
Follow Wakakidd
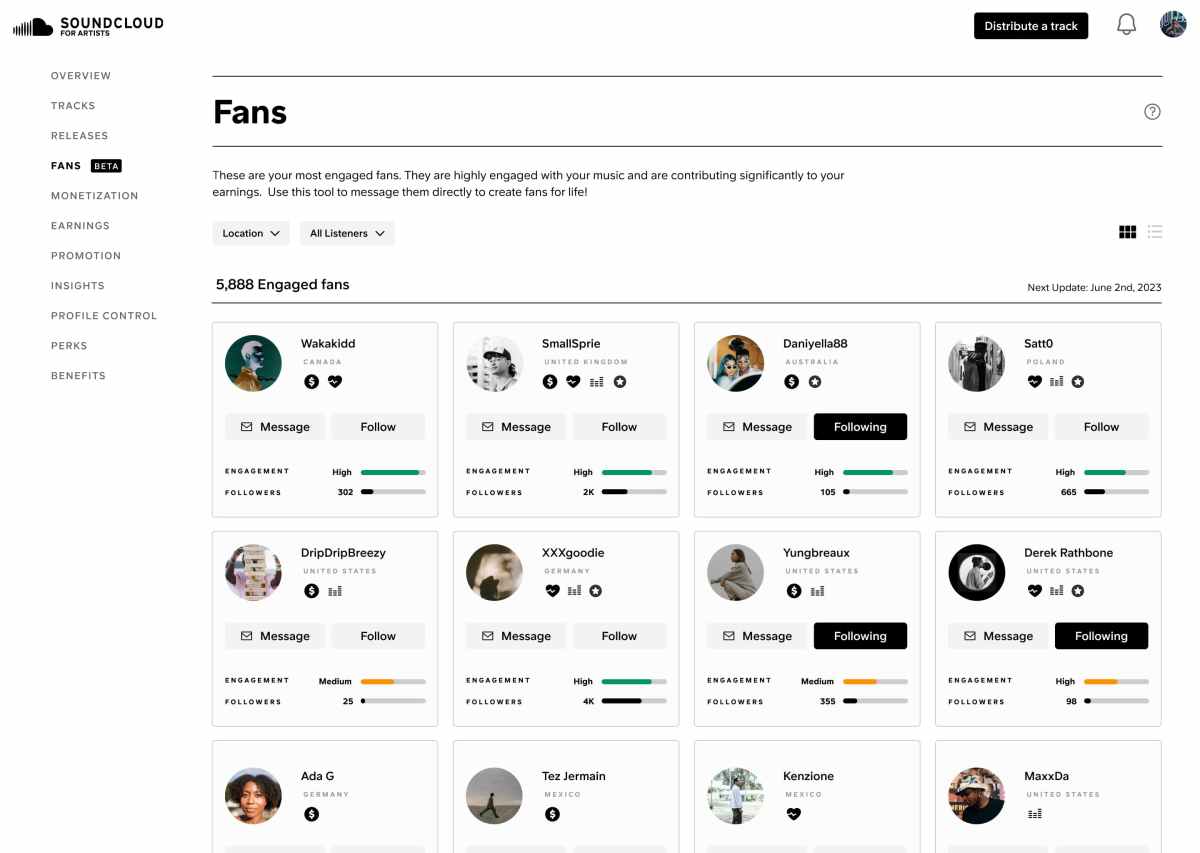(x=378, y=426)
